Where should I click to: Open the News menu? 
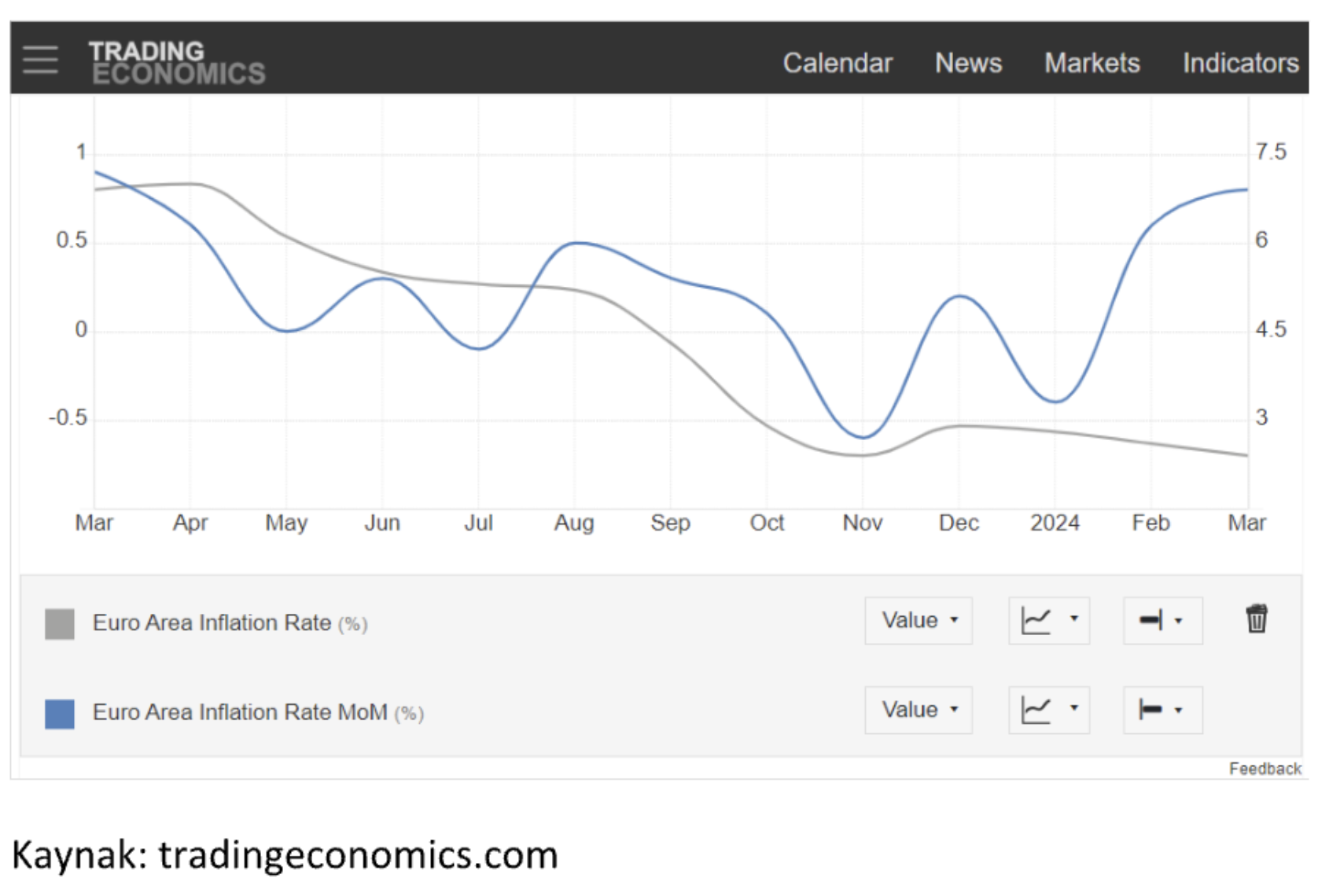(968, 63)
